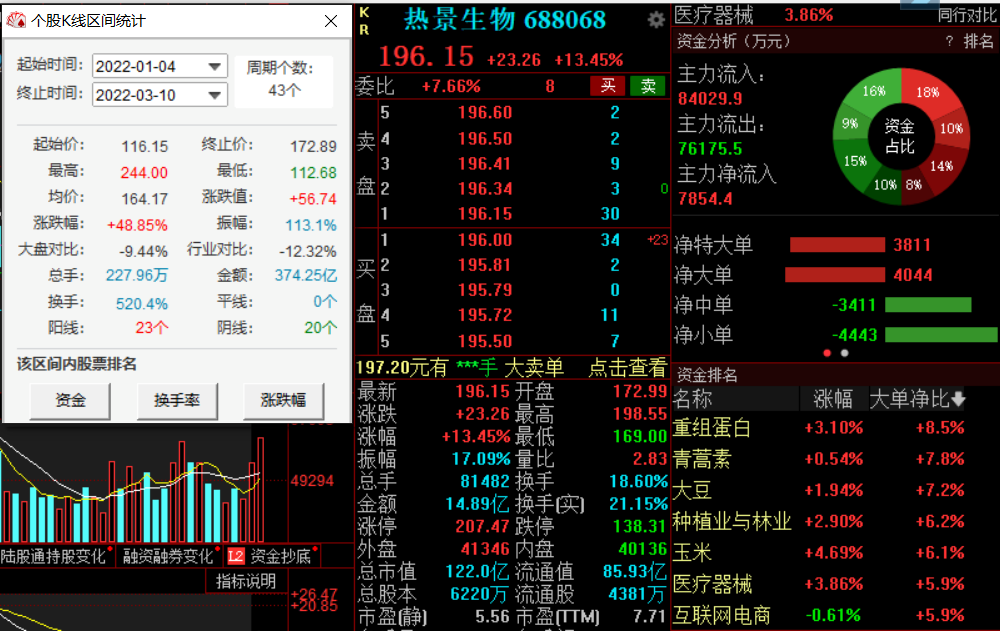Open the 终止时间 date dropdown arrow
Viewport: 1000px width, 631px height.
(x=215, y=95)
